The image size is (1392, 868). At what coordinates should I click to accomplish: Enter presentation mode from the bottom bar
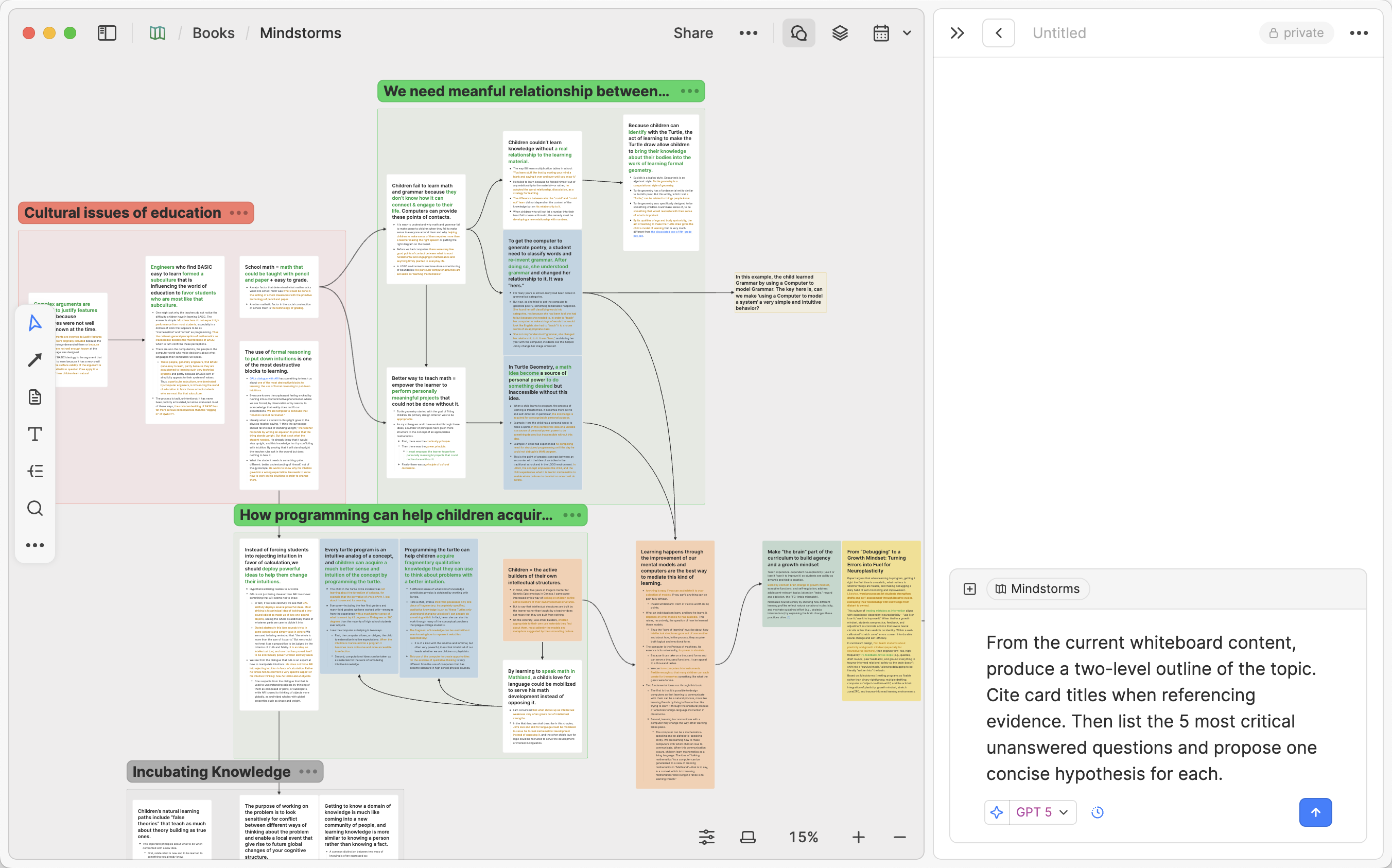747,837
